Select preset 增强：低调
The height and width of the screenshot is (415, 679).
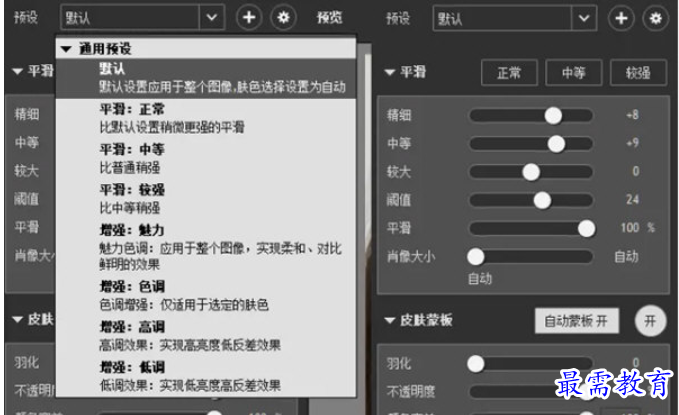click(206, 376)
